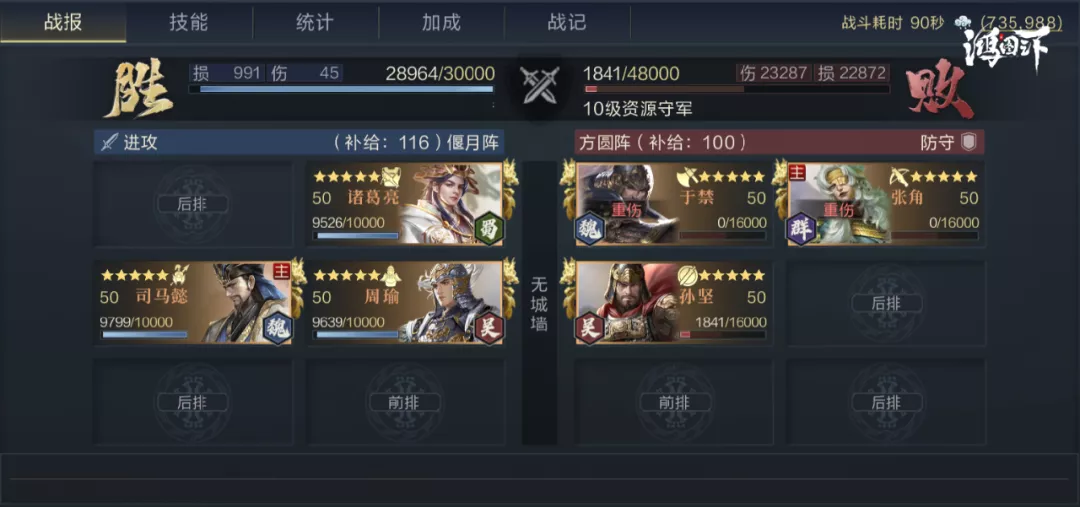The width and height of the screenshot is (1080, 507).
Task: Click the 蜀 faction badge on 诸葛亮
Action: pyautogui.click(x=492, y=229)
